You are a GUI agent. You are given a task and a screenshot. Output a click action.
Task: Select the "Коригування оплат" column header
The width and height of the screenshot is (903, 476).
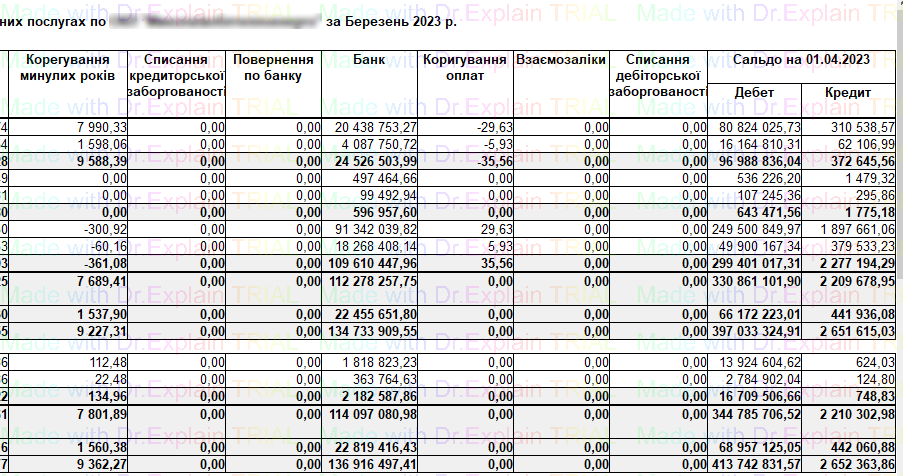pyautogui.click(x=464, y=68)
